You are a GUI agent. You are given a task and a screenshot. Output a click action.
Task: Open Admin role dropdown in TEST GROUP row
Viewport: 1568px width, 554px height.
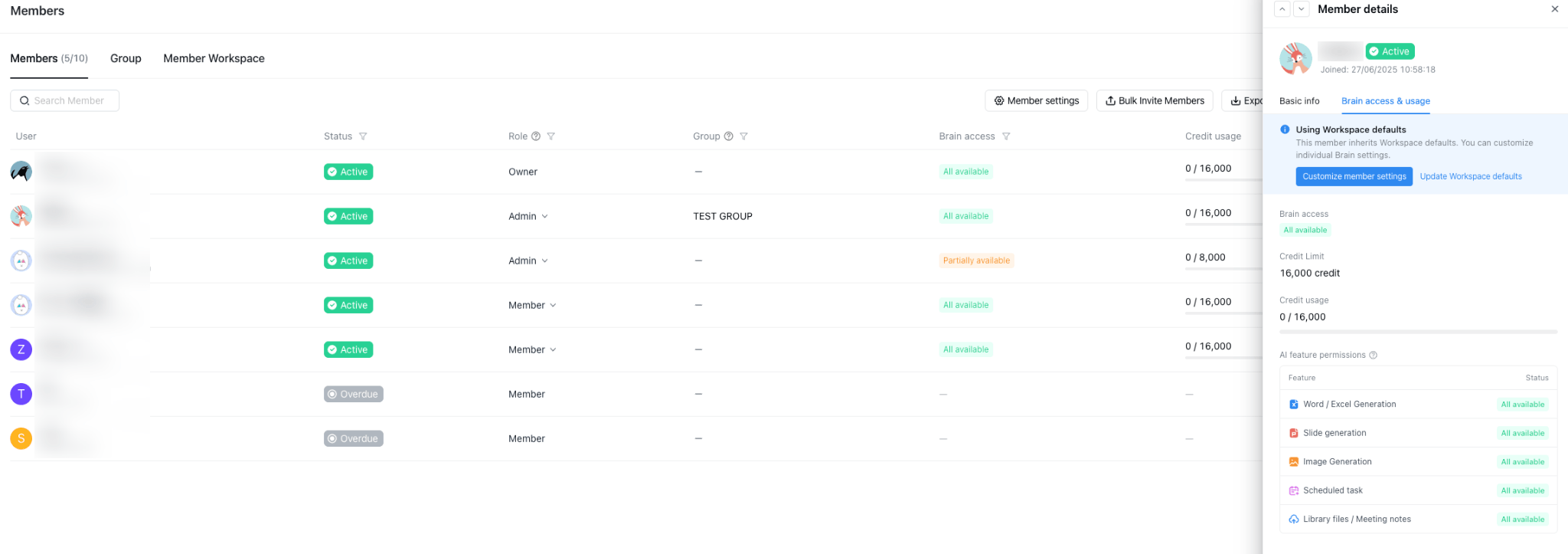click(528, 216)
